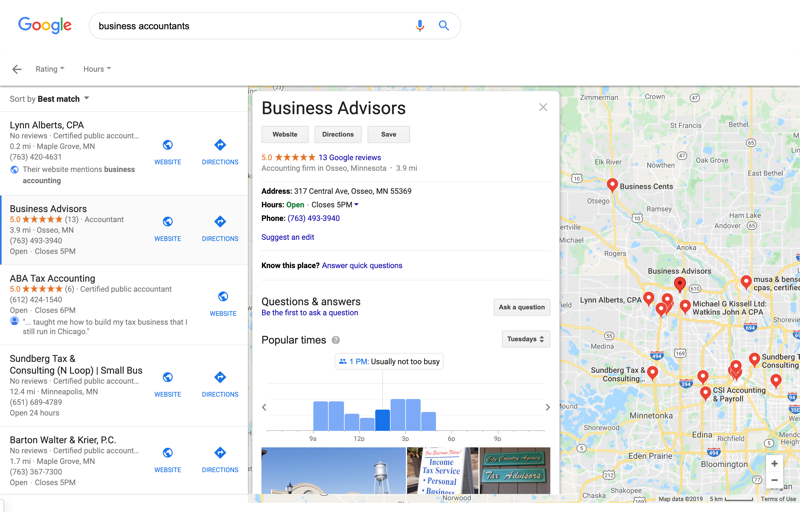800x512 pixels.
Task: Open Business Advisors listing website icon
Action: coord(167,221)
